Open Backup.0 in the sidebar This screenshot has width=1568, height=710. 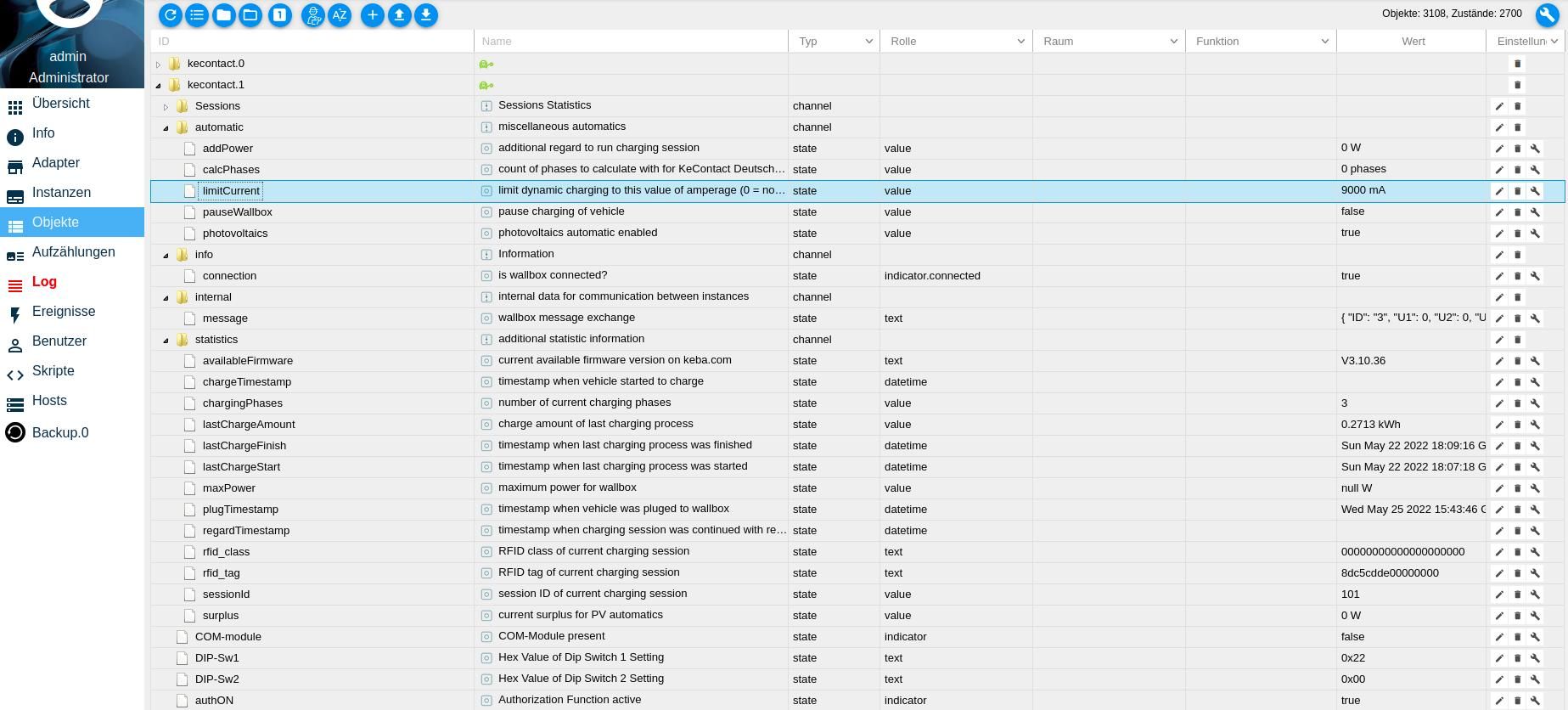(x=72, y=432)
